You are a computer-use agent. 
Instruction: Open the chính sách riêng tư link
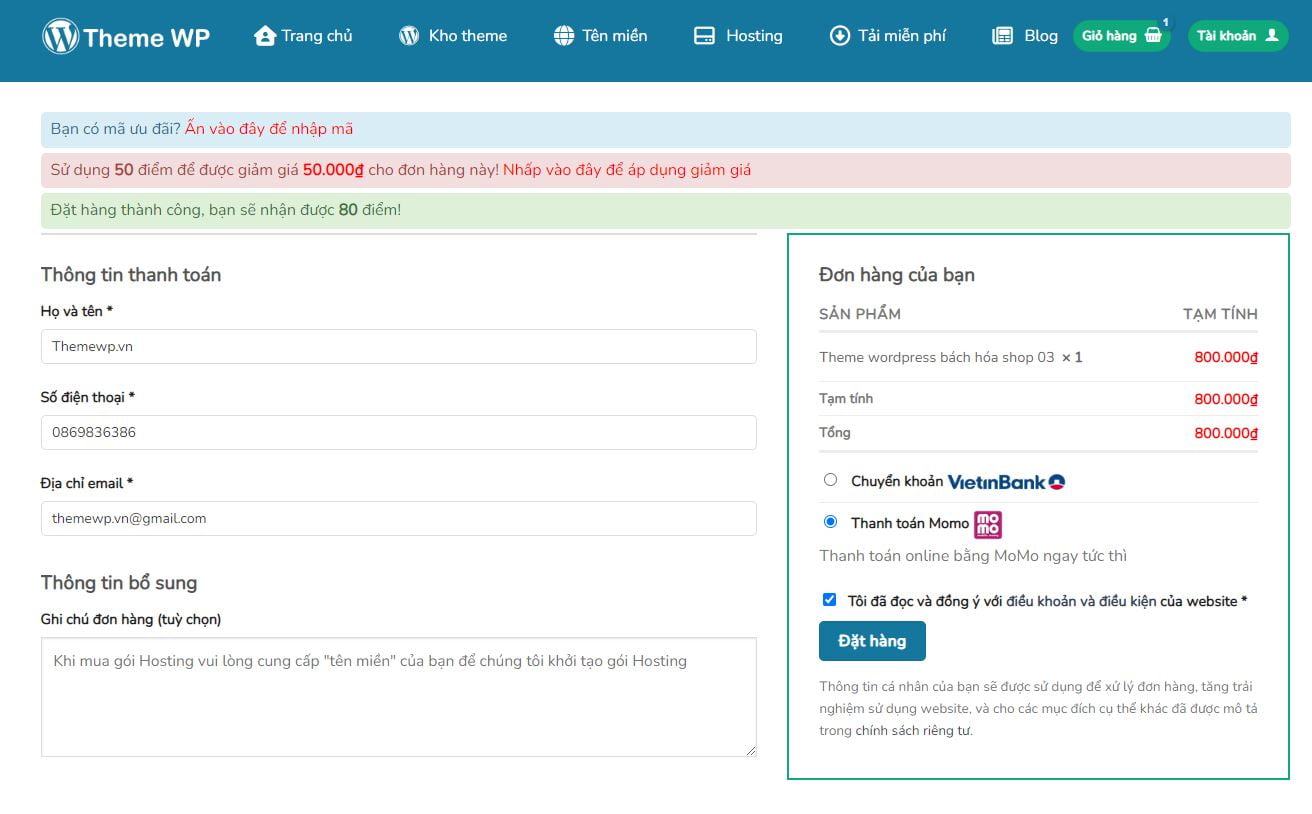pyautogui.click(x=912, y=731)
